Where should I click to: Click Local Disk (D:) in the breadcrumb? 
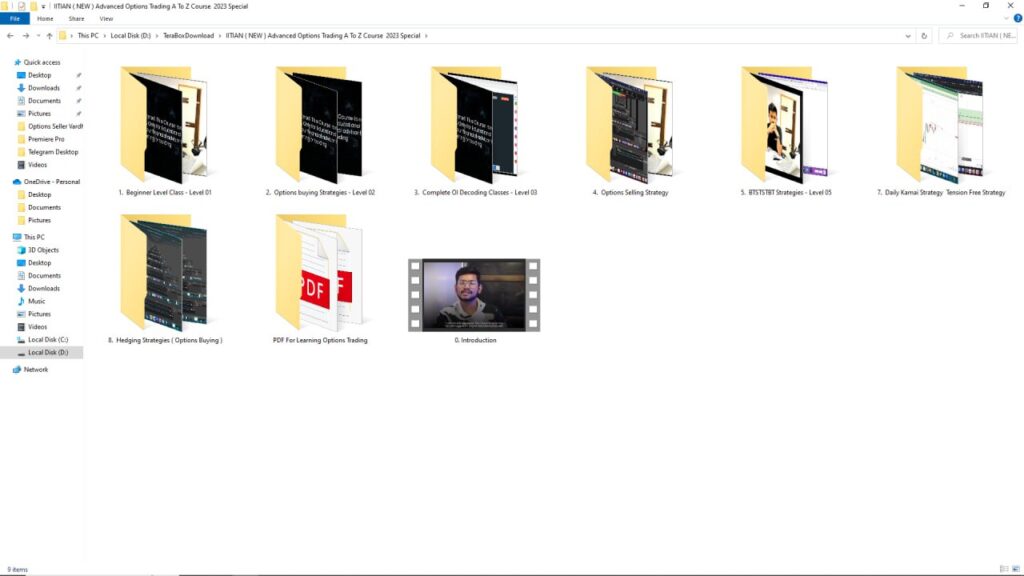tap(130, 36)
